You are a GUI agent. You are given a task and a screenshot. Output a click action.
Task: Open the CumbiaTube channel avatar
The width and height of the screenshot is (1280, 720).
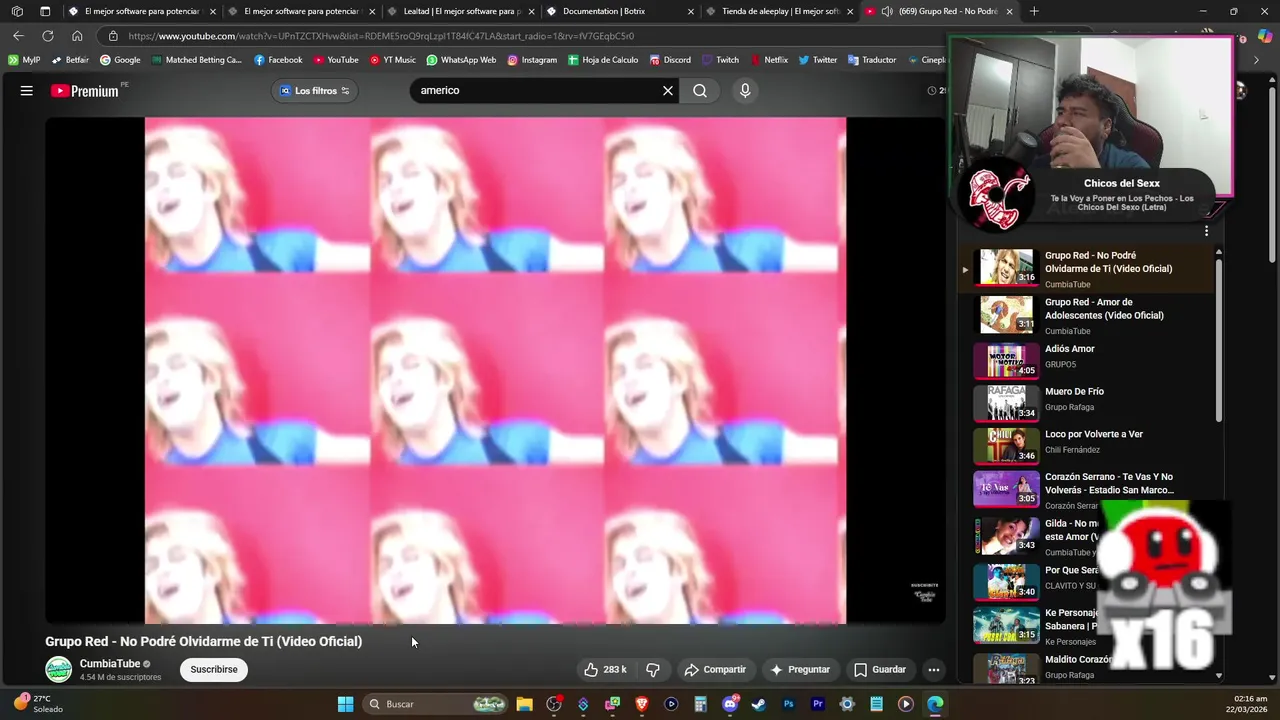tap(58, 670)
